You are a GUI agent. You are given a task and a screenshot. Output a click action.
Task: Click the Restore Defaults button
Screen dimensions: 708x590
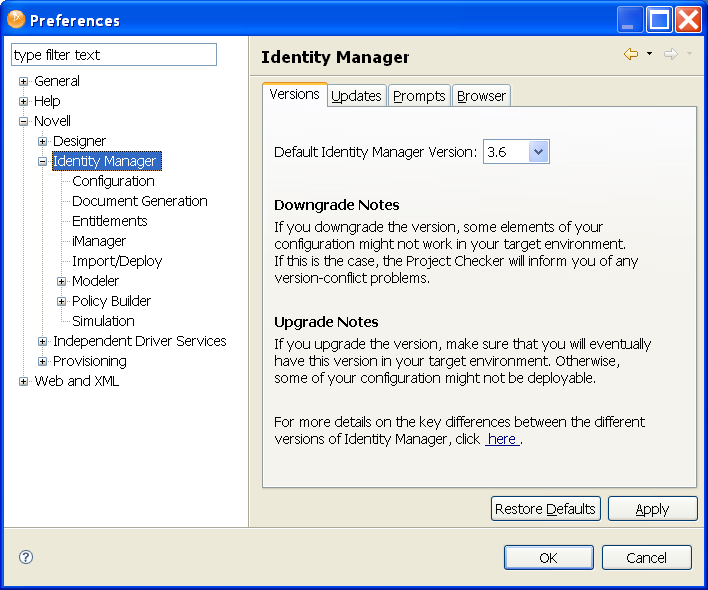[x=546, y=509]
